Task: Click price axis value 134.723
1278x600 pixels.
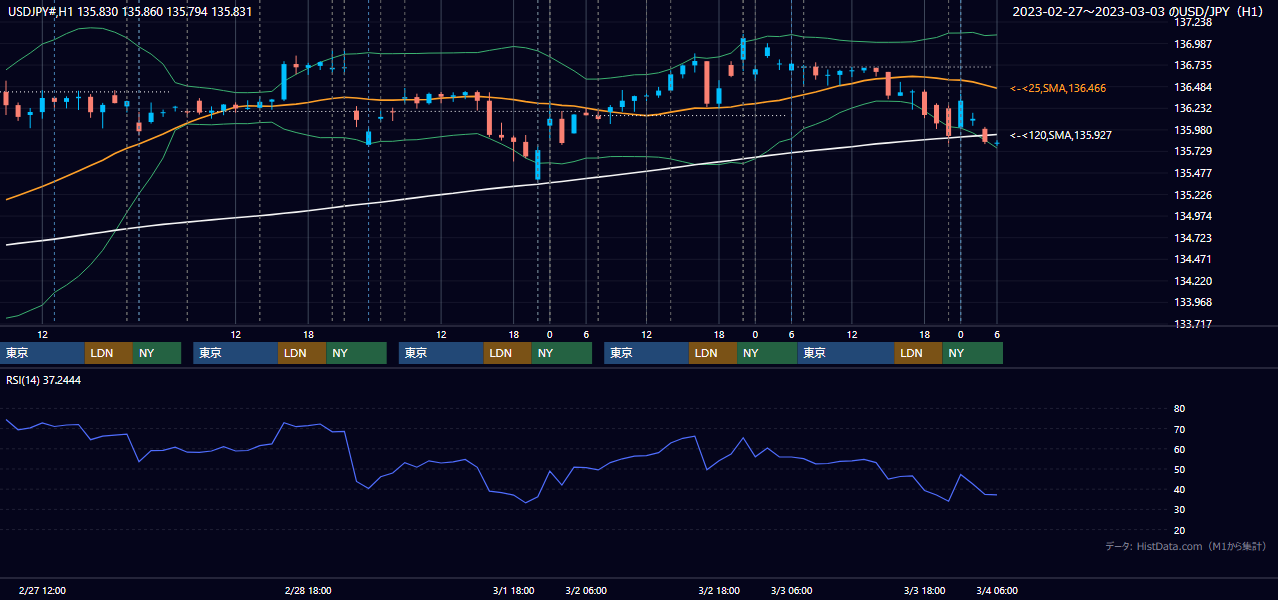Action: (1192, 238)
